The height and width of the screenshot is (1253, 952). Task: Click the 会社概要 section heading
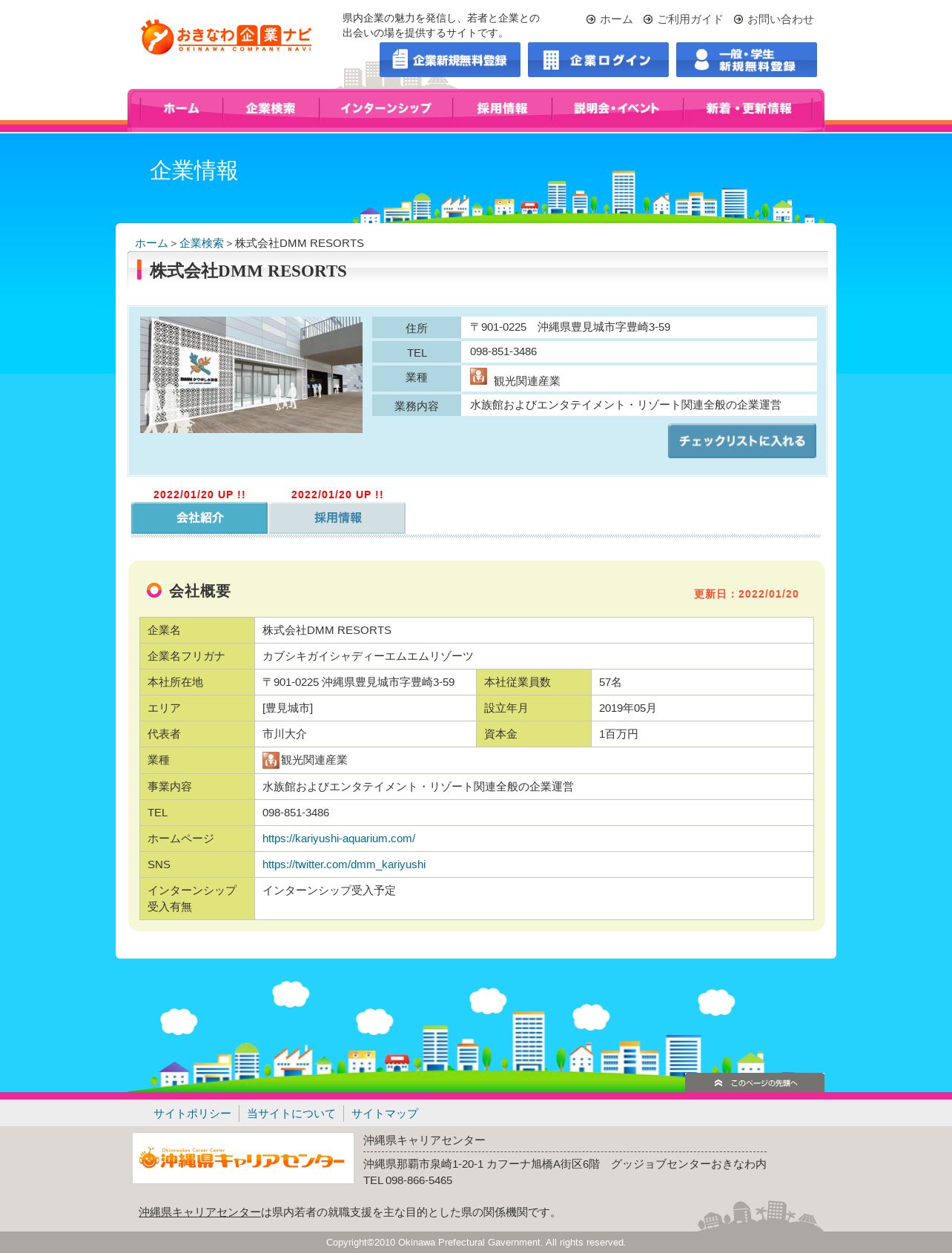(199, 591)
